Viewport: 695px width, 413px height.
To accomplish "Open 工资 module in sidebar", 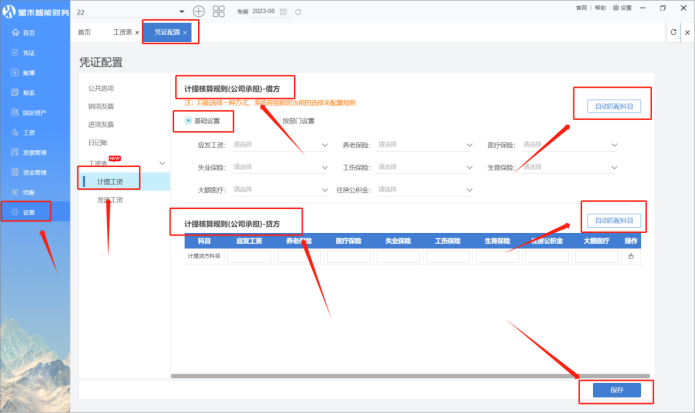I will point(28,132).
